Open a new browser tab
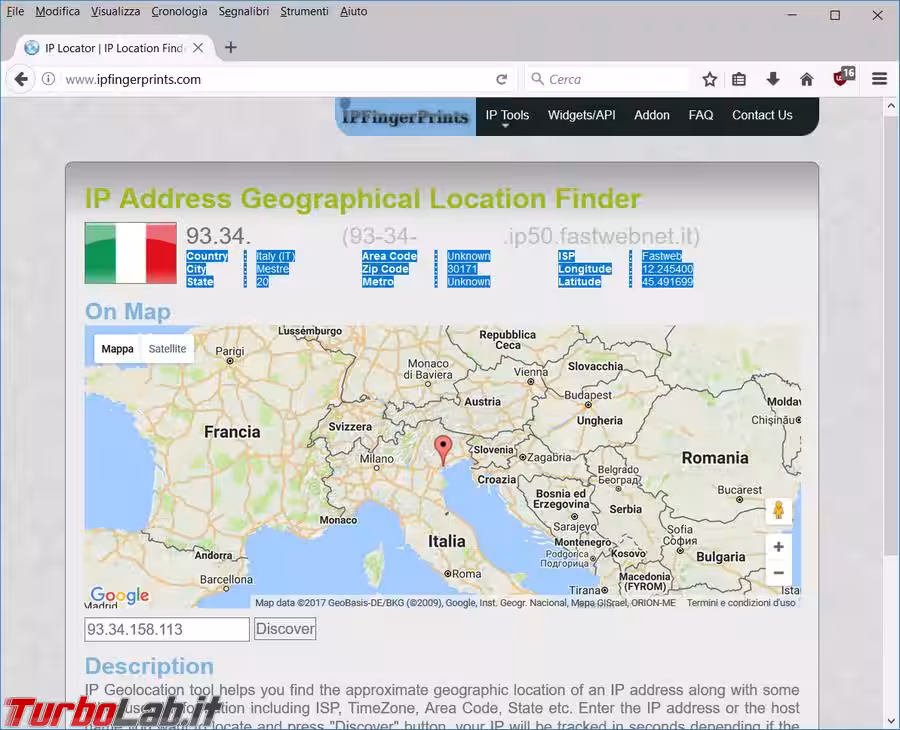This screenshot has width=900, height=730. pyautogui.click(x=231, y=47)
